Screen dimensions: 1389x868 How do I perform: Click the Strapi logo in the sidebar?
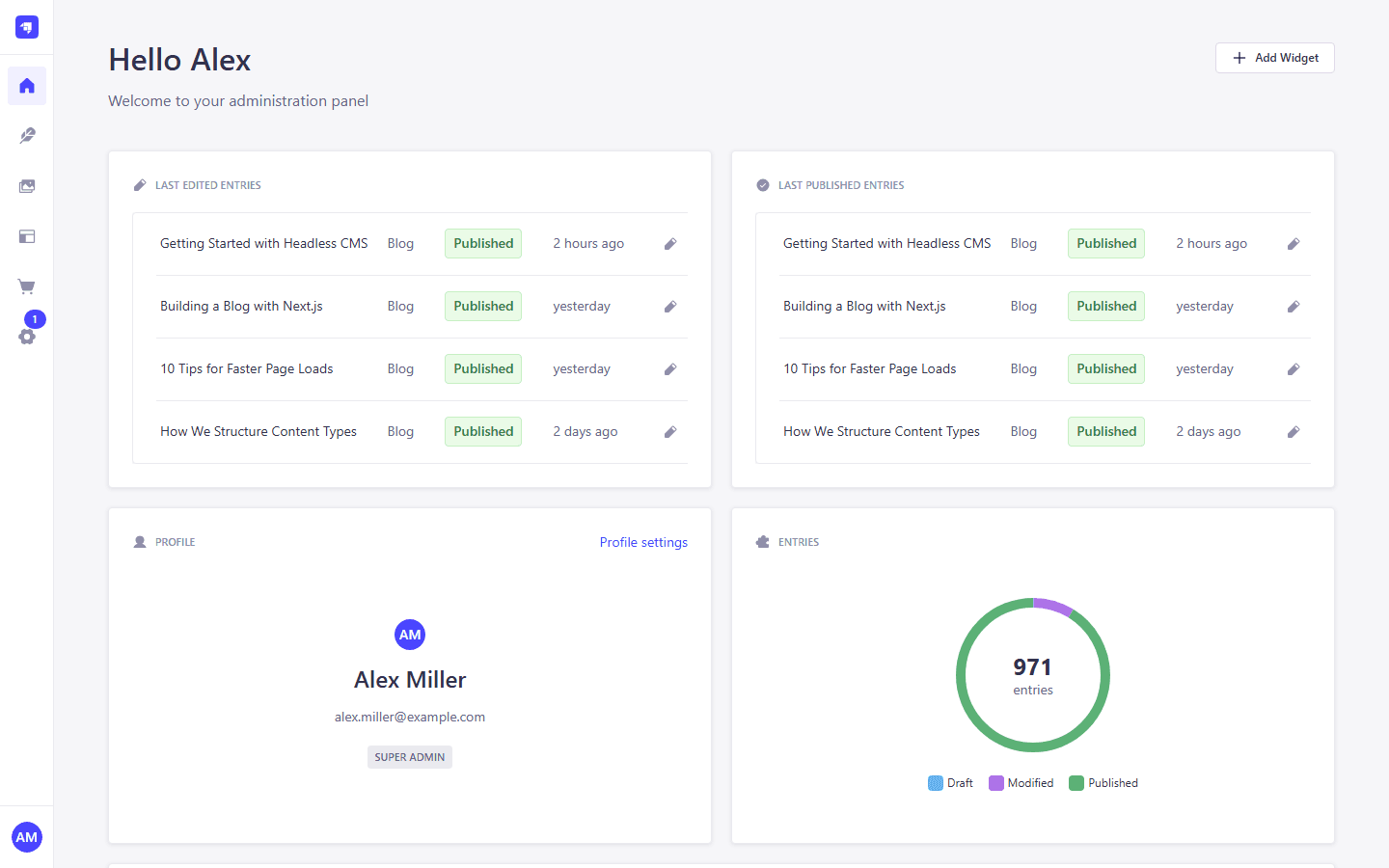point(27,27)
